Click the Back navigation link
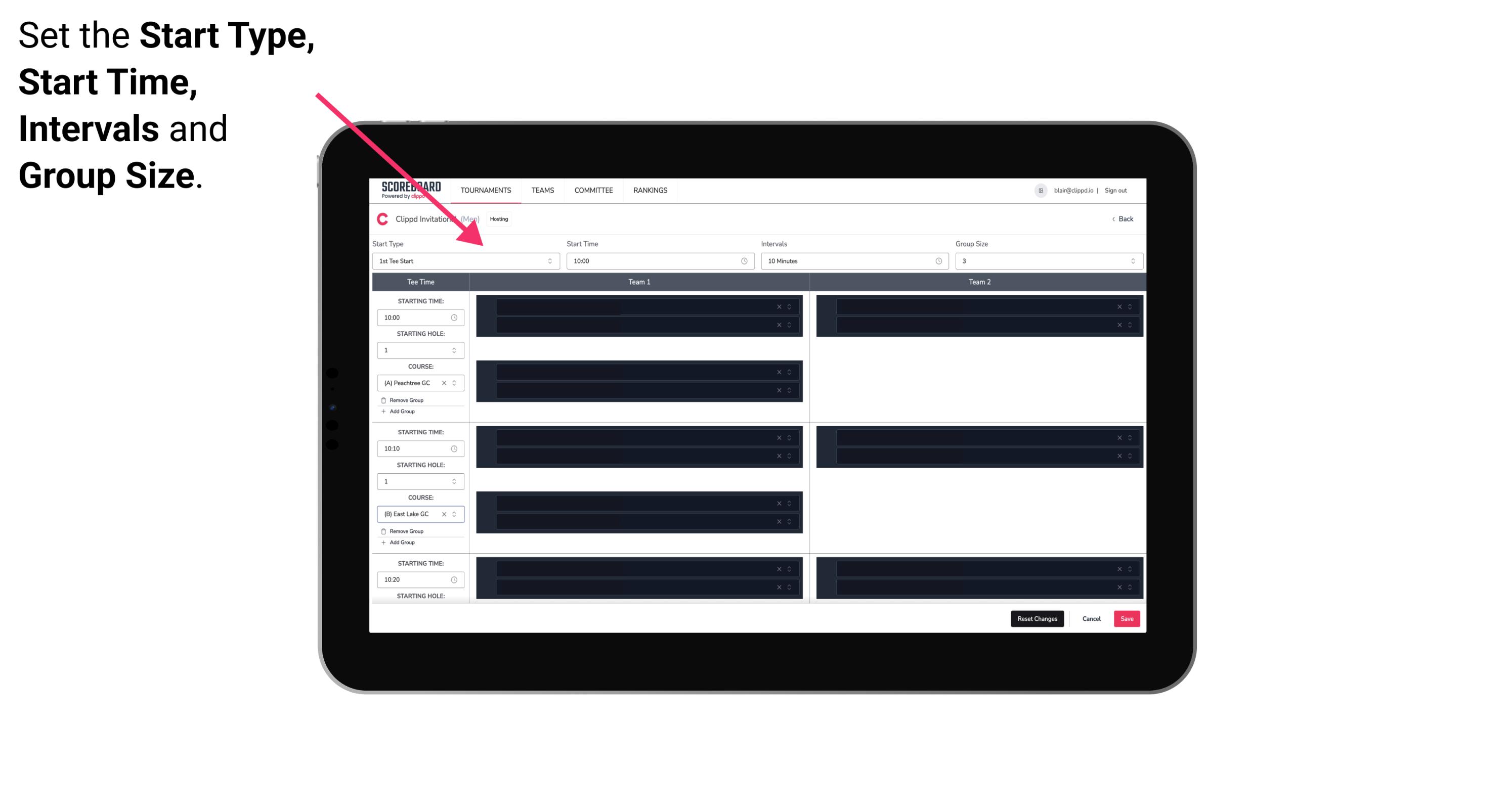The height and width of the screenshot is (812, 1510). 1122,220
